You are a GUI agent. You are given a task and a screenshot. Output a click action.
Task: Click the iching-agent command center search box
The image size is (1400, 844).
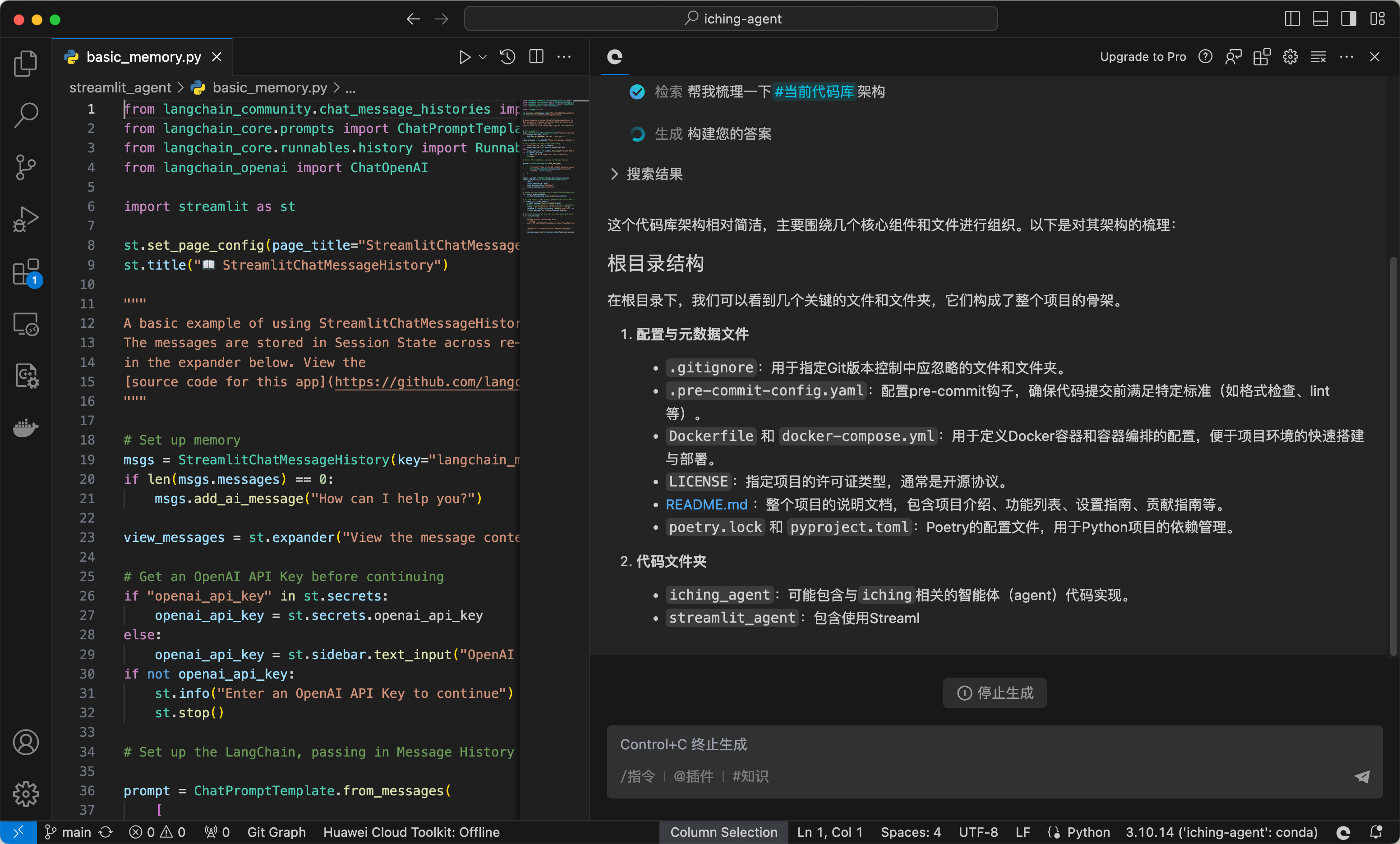click(731, 19)
